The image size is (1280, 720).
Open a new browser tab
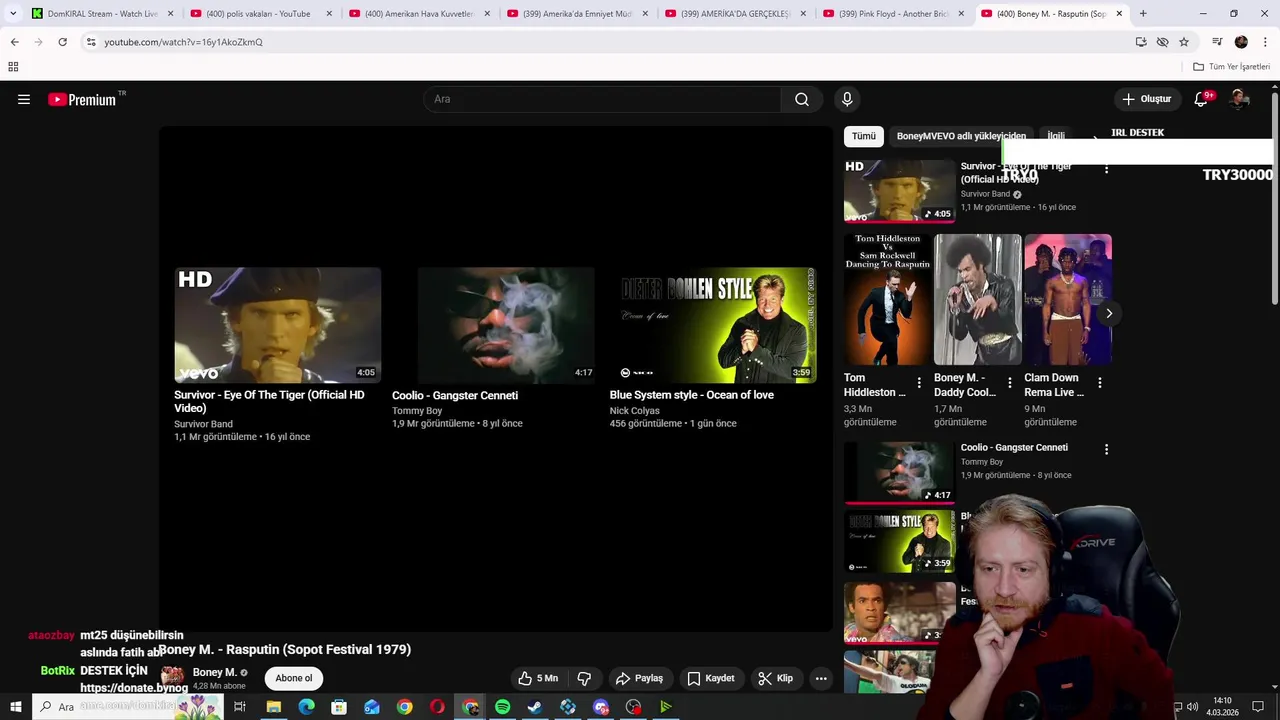coord(1143,14)
